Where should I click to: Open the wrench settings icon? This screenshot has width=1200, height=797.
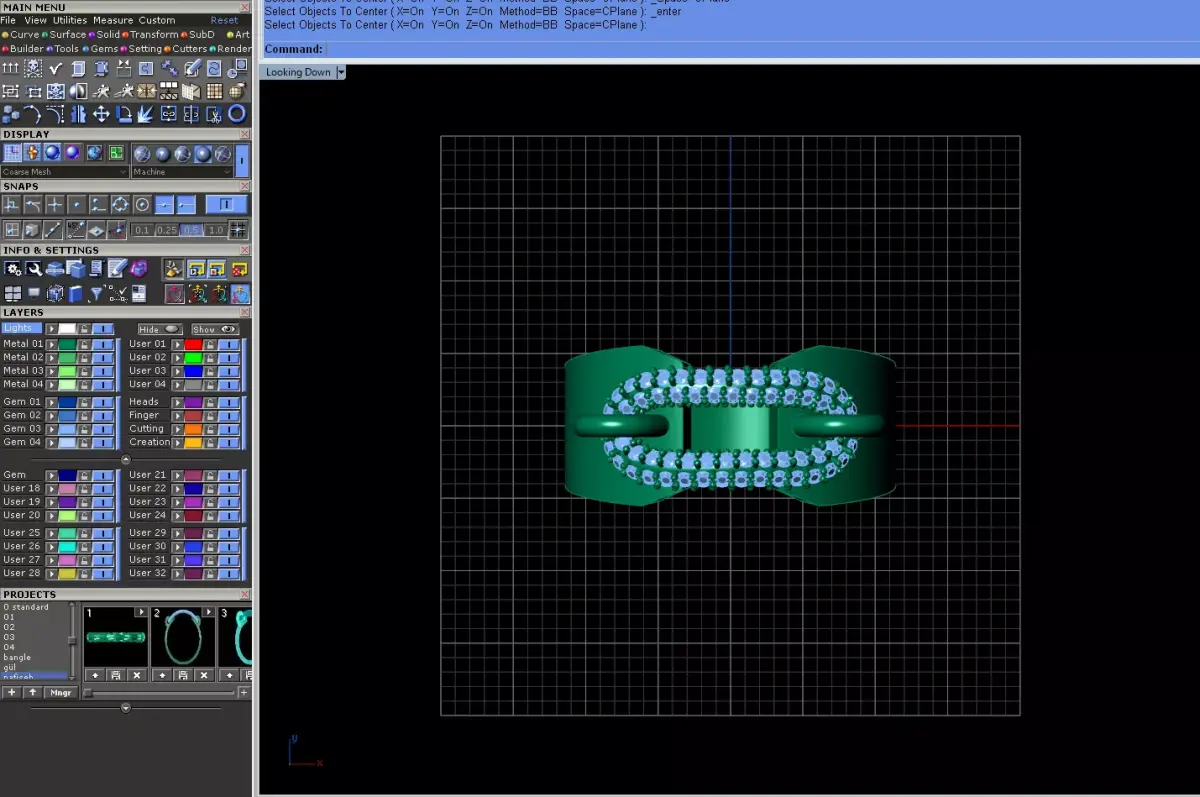(34, 268)
